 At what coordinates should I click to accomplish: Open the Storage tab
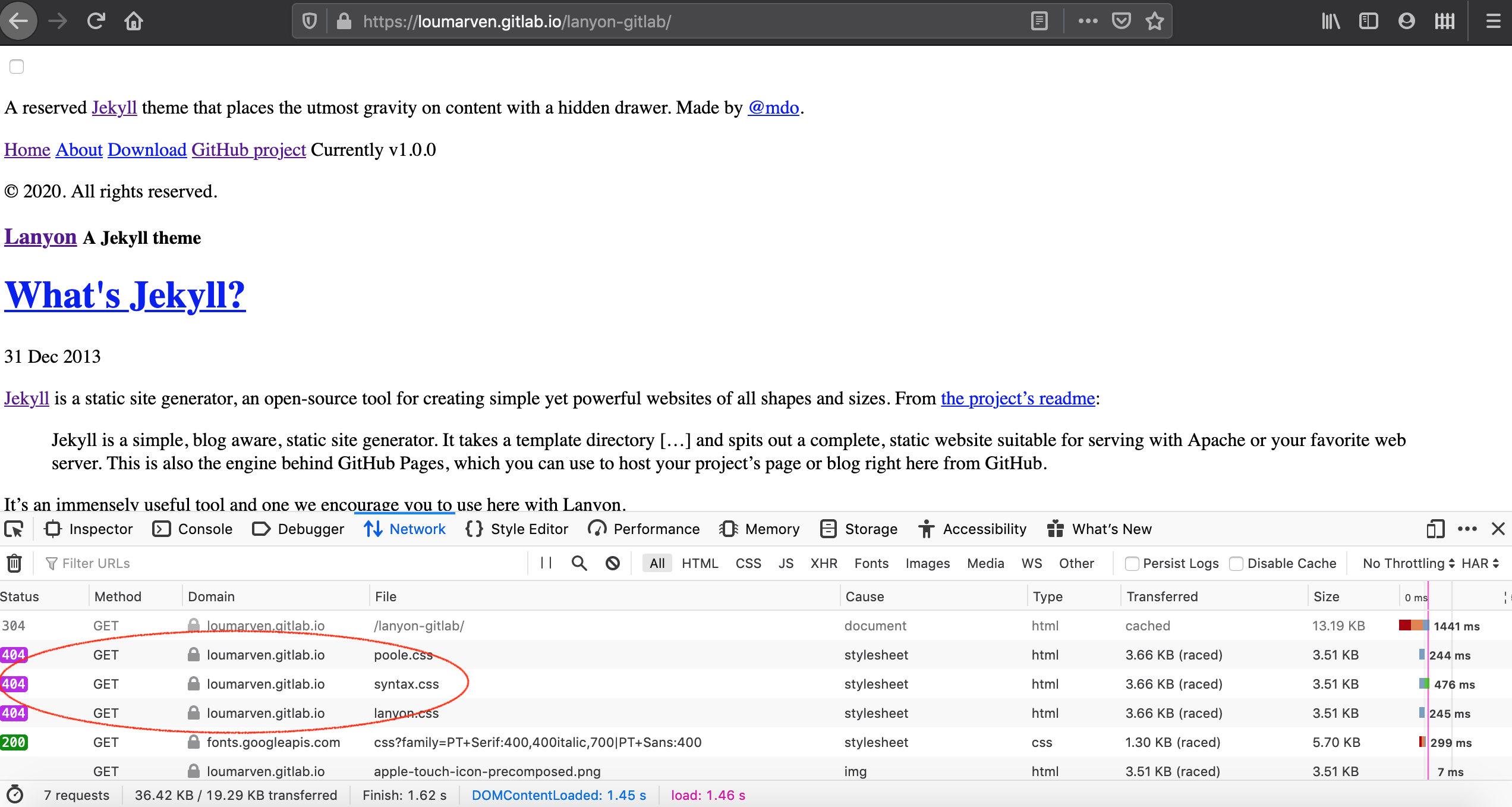coord(859,529)
